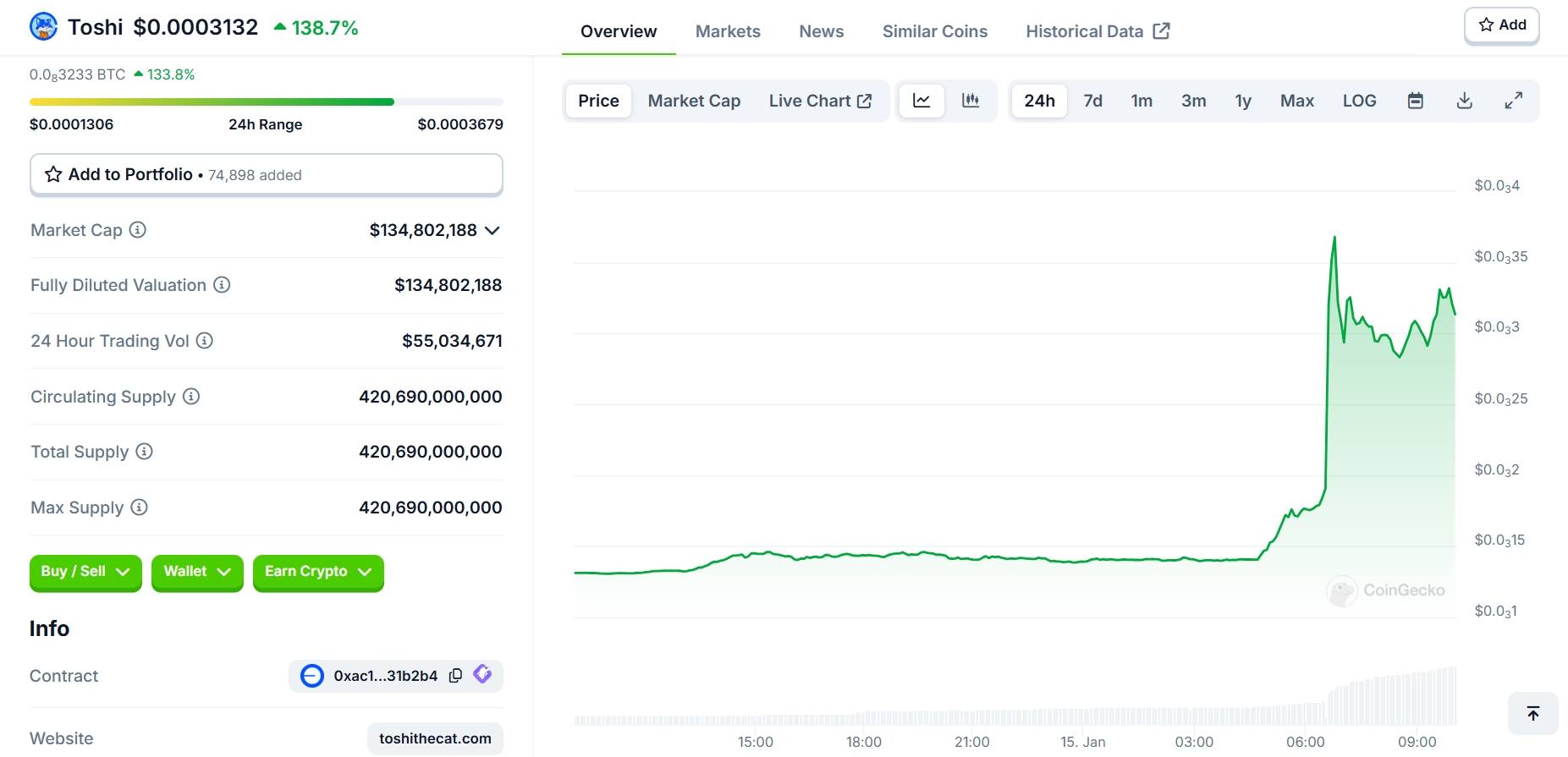Click Add to Portfolio button
The height and width of the screenshot is (757, 1568).
point(267,174)
